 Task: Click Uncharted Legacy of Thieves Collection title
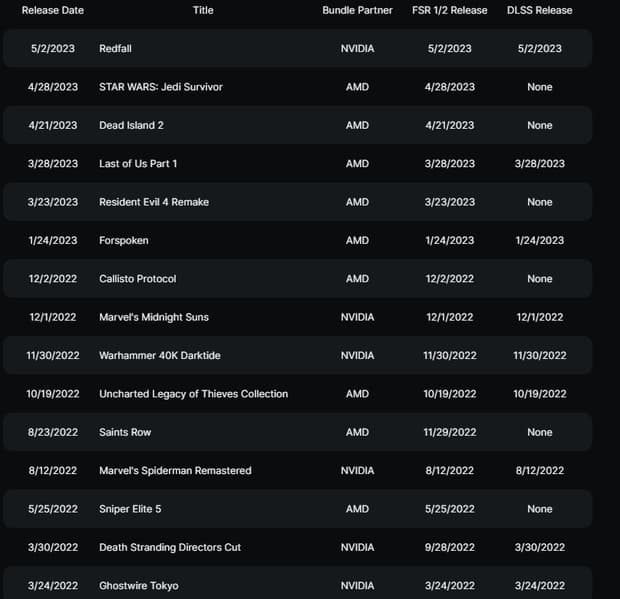[x=193, y=394]
